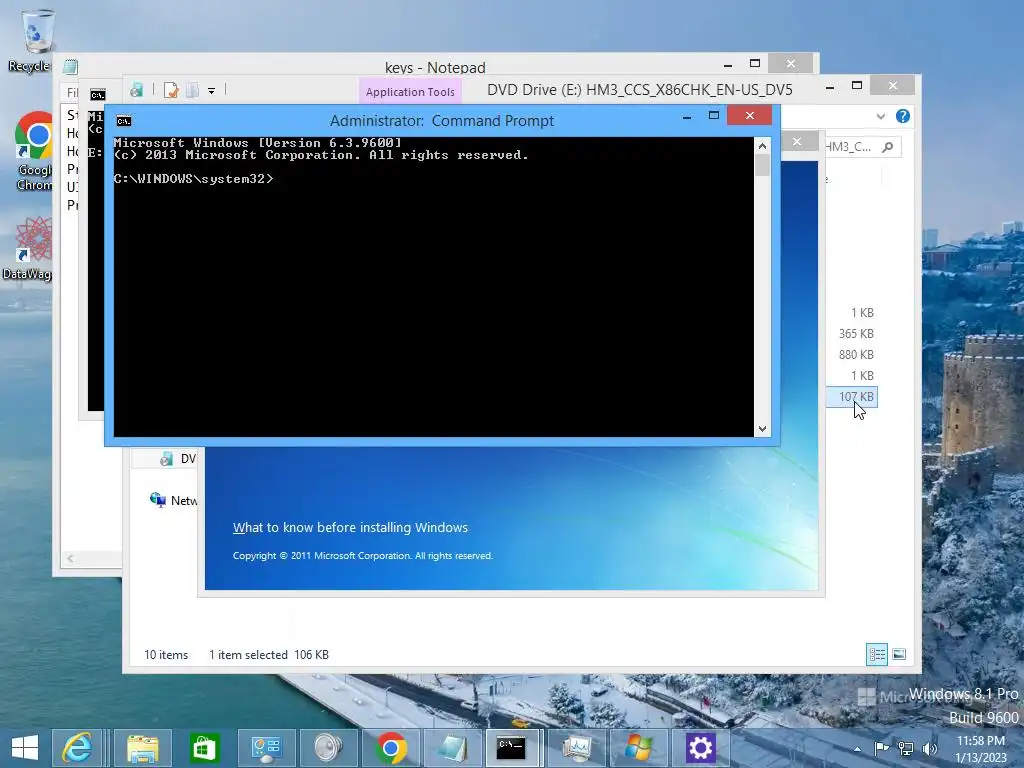Open Control Panel taskbar icon
This screenshot has width=1024, height=768.
(x=266, y=748)
